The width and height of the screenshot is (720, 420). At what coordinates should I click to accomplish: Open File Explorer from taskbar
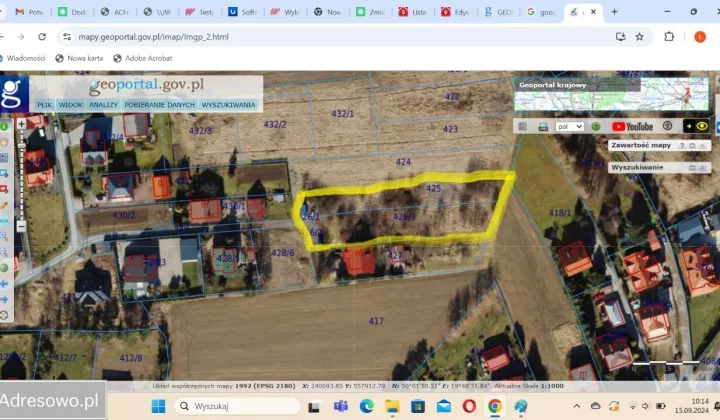click(x=393, y=406)
